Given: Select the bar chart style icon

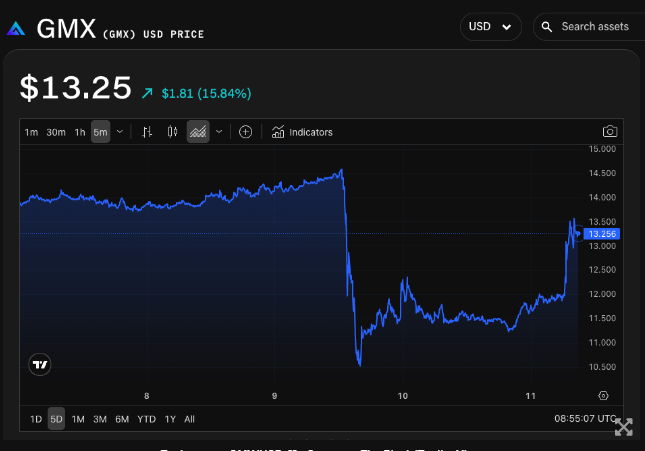Looking at the screenshot, I should (x=147, y=132).
